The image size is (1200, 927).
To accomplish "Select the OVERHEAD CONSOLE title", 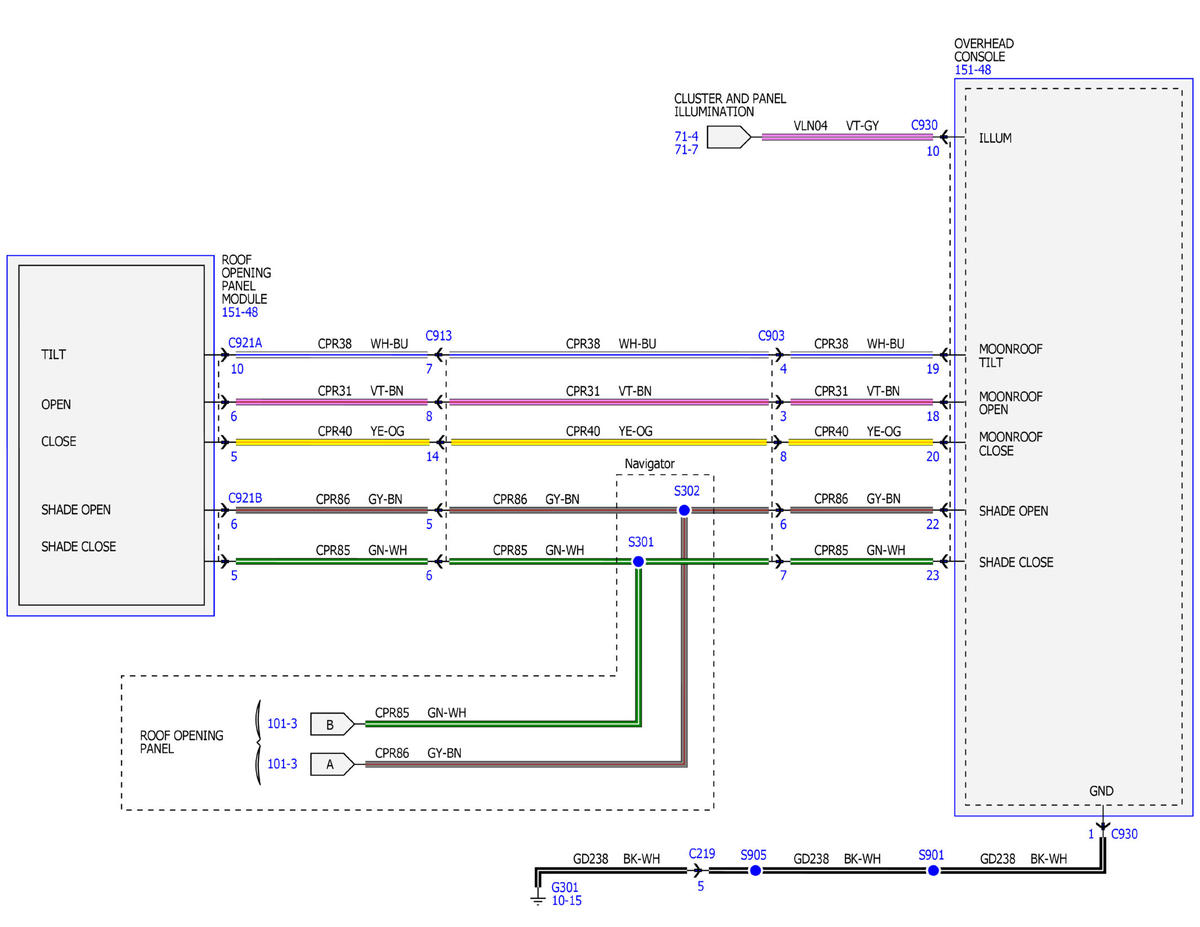I will pyautogui.click(x=984, y=50).
